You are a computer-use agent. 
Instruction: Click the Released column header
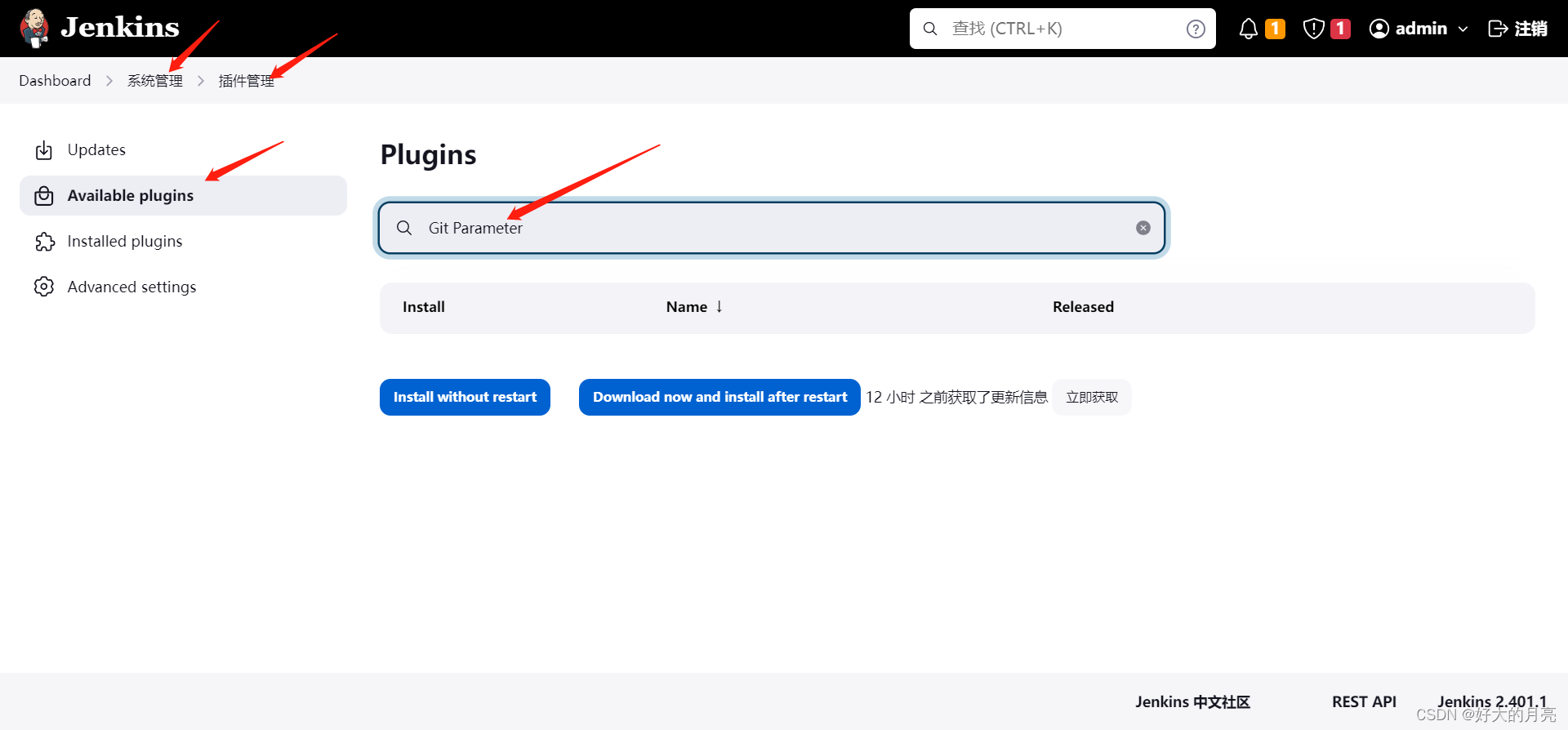pyautogui.click(x=1083, y=307)
